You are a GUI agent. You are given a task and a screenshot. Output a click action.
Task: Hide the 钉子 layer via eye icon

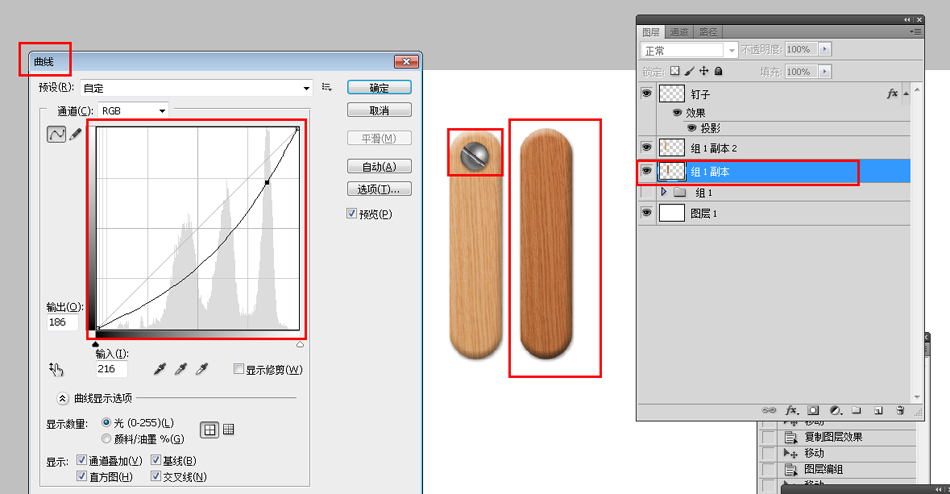click(x=646, y=93)
